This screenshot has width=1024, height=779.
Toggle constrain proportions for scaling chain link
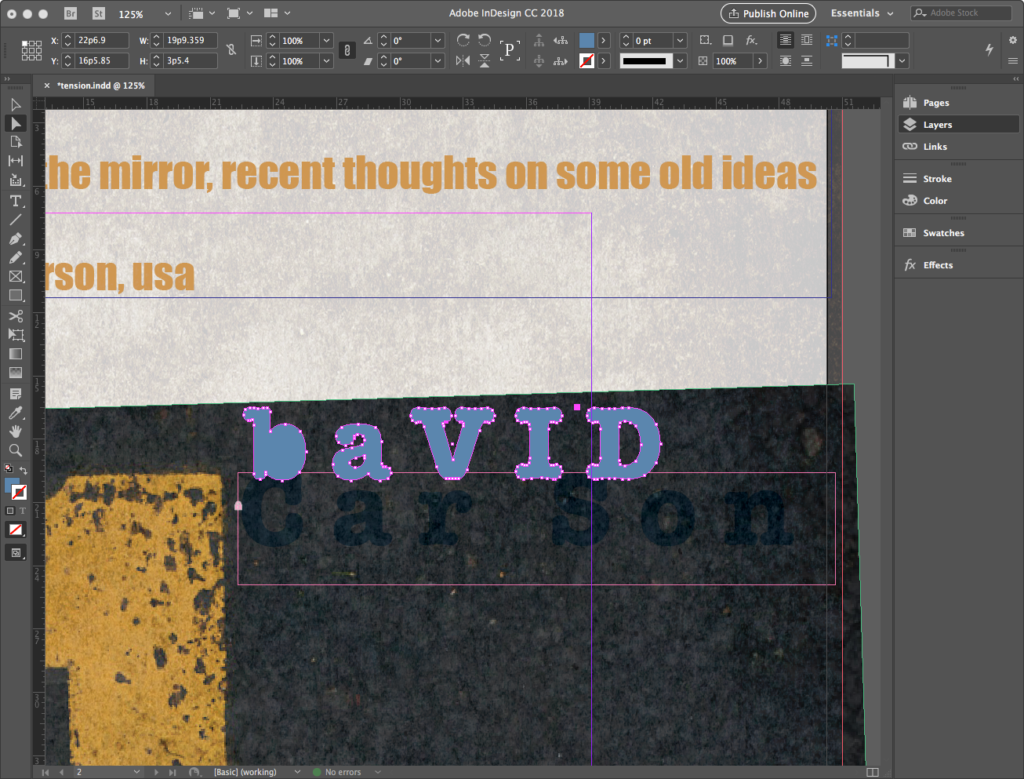coord(347,50)
